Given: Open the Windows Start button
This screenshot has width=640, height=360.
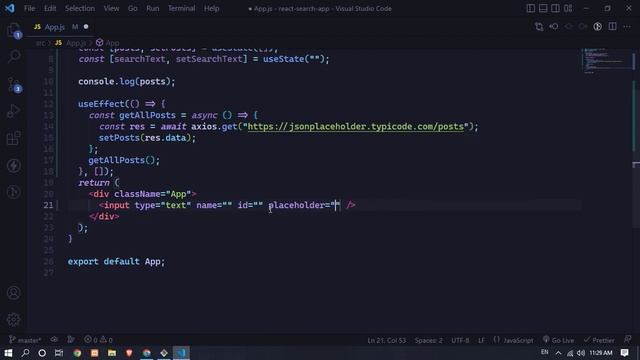Looking at the screenshot, I should coord(8,353).
